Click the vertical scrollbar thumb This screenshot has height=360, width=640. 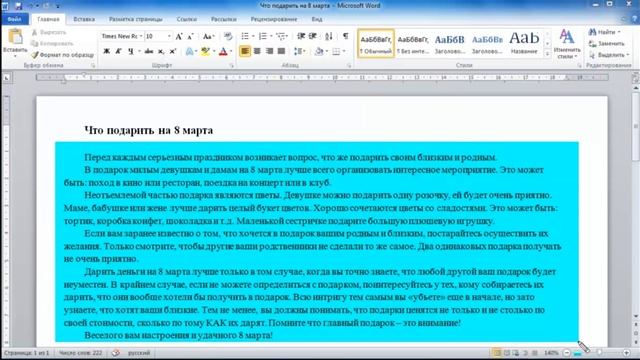point(636,126)
